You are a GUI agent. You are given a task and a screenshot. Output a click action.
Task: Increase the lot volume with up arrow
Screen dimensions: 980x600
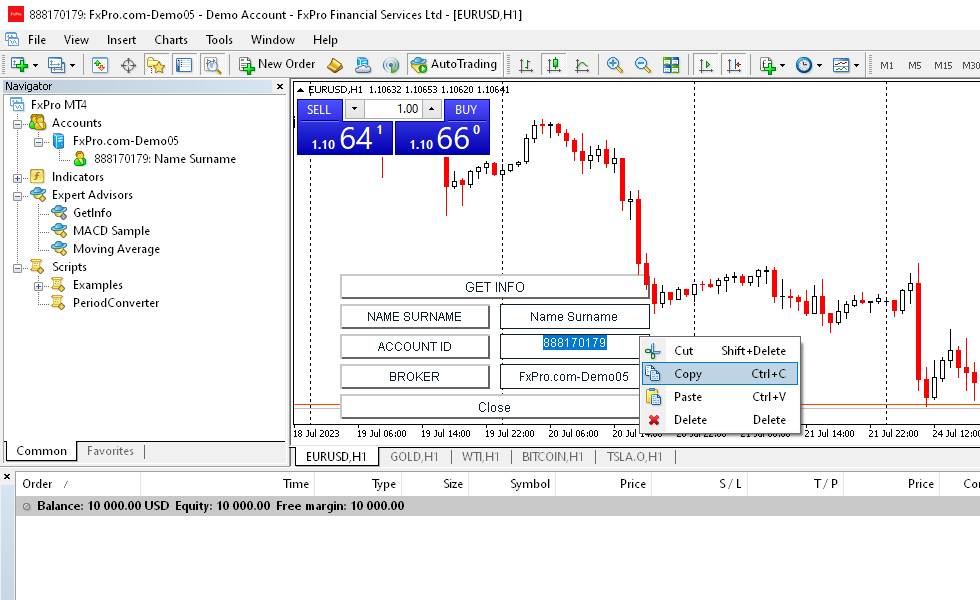(x=431, y=109)
